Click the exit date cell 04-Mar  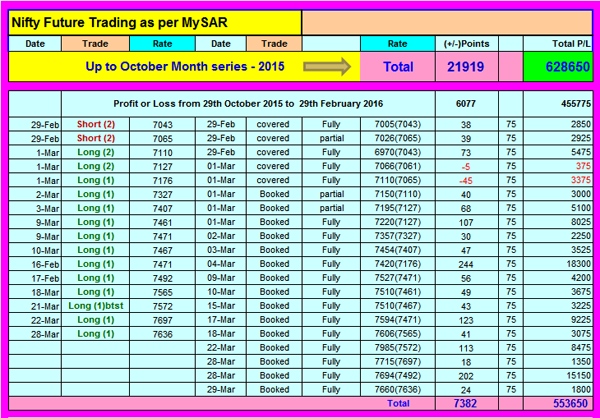click(x=221, y=264)
